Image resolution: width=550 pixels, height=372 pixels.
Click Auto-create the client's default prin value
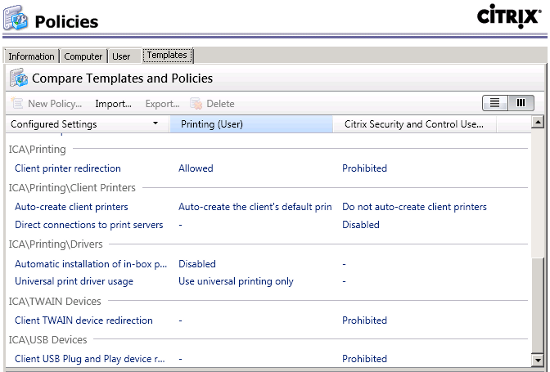pos(255,207)
